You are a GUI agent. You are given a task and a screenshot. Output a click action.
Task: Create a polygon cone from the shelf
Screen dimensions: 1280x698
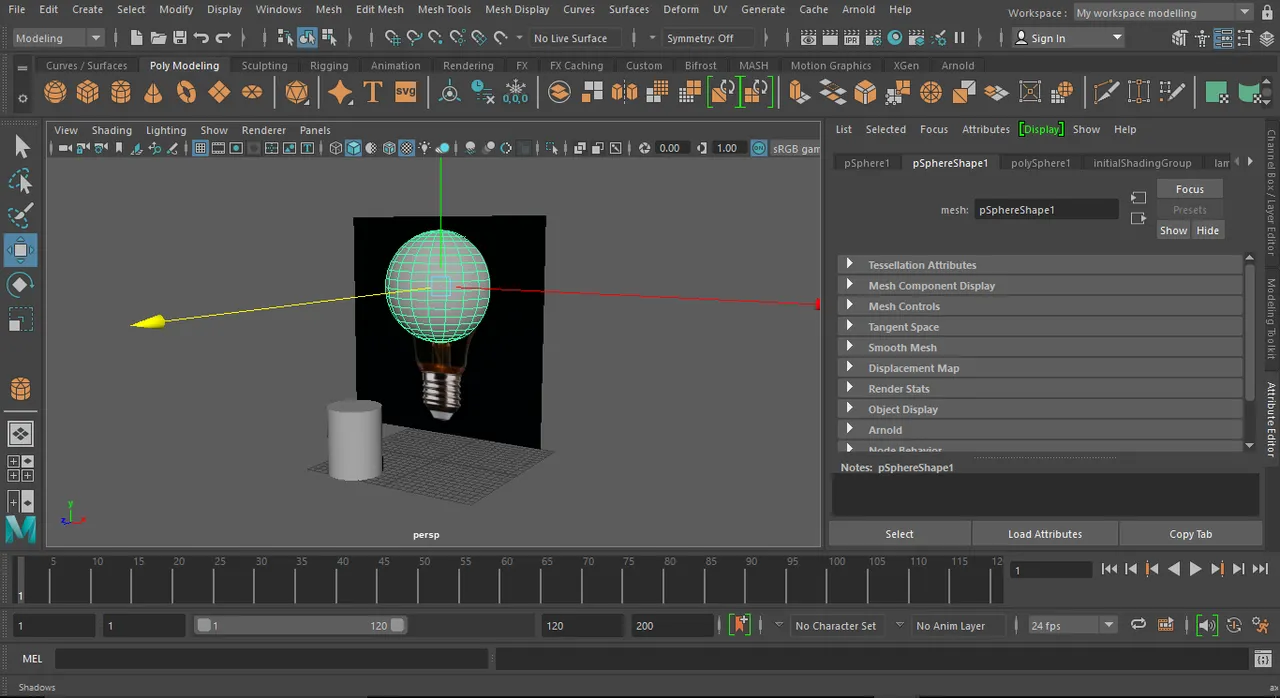pos(153,93)
